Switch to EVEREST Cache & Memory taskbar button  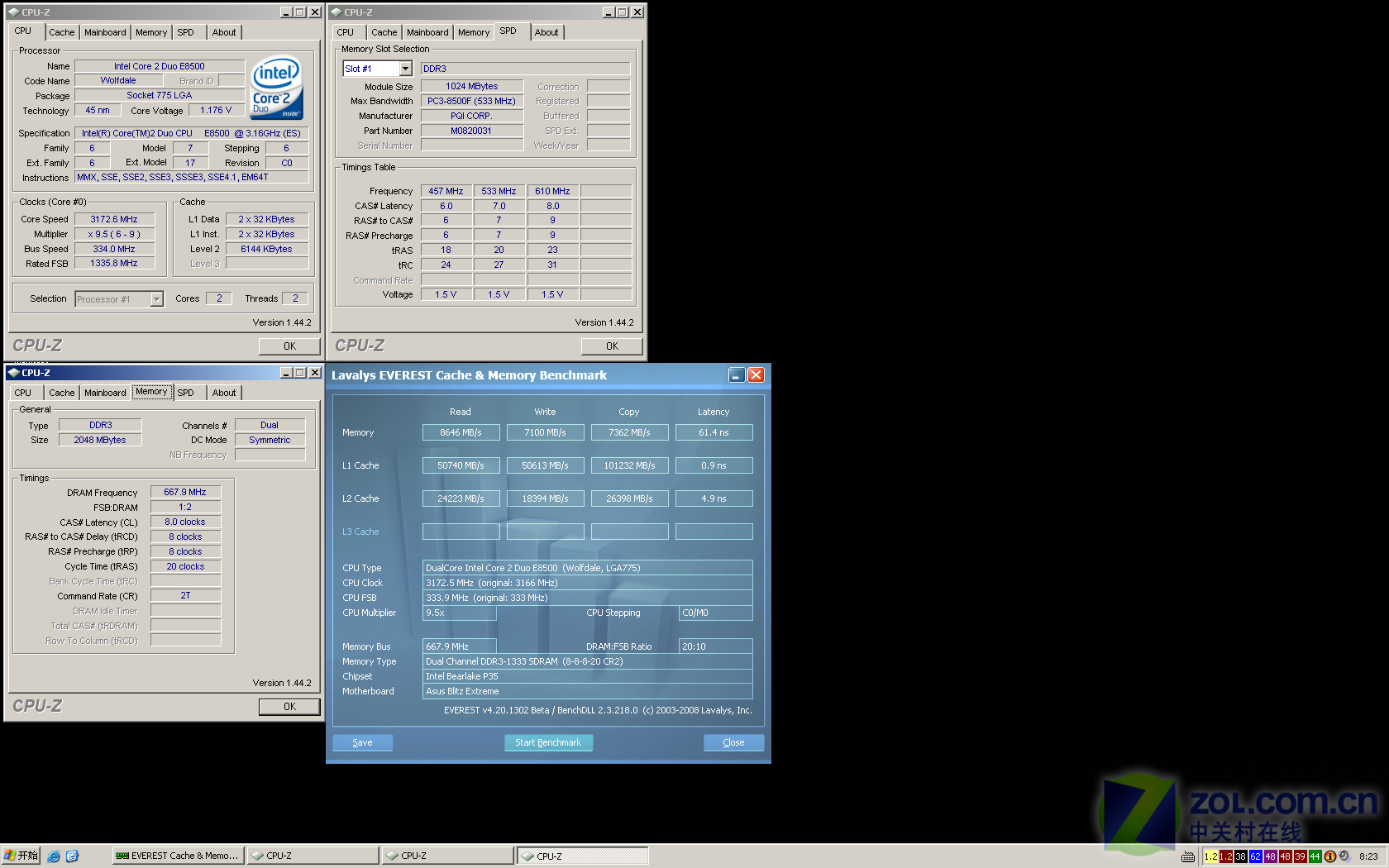pyautogui.click(x=179, y=856)
